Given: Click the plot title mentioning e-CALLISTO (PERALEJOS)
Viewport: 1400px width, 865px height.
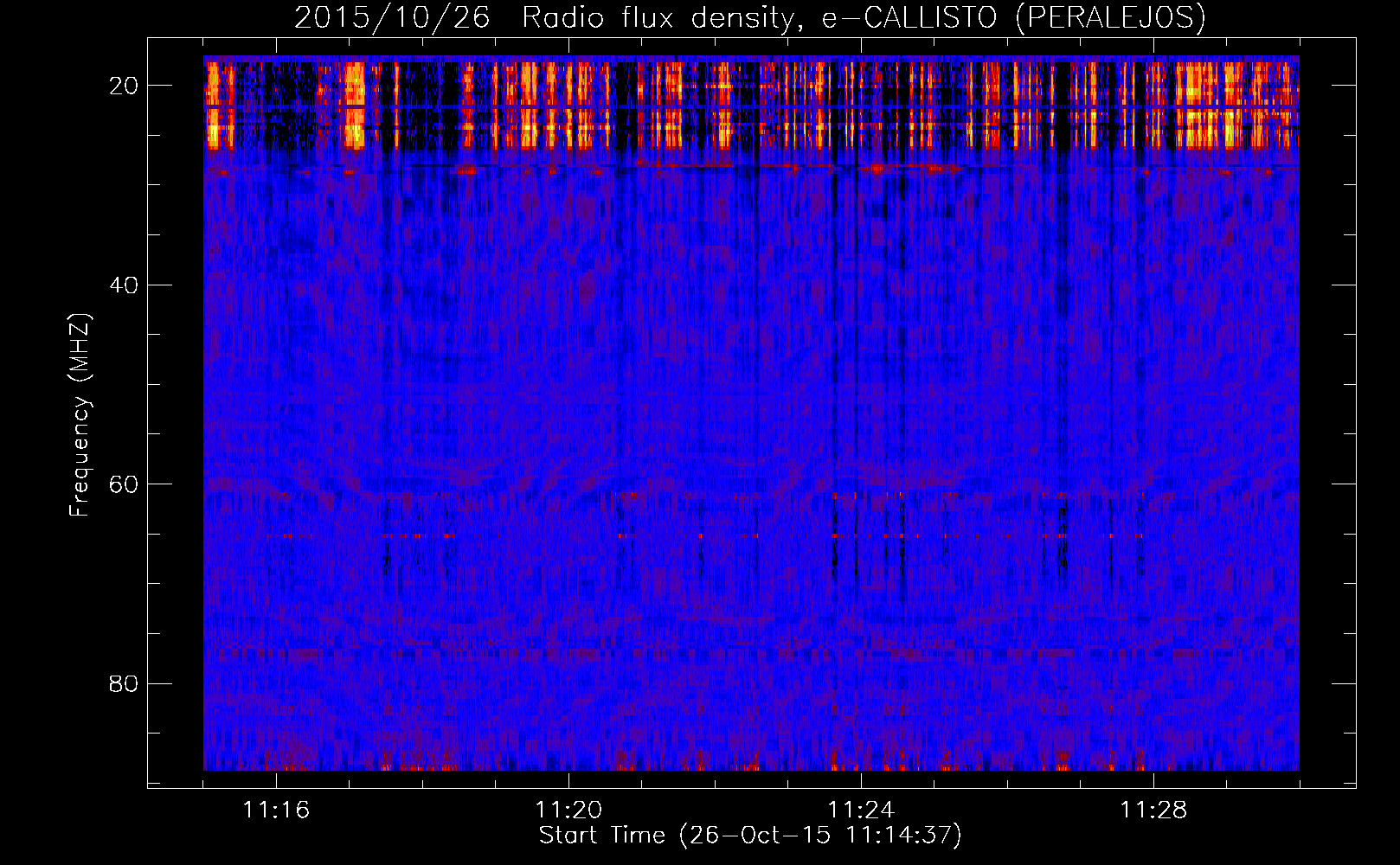Looking at the screenshot, I should click(750, 17).
